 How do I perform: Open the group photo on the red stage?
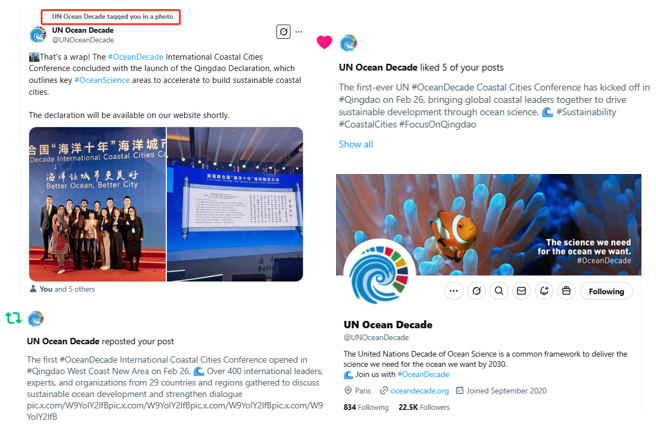(x=97, y=204)
